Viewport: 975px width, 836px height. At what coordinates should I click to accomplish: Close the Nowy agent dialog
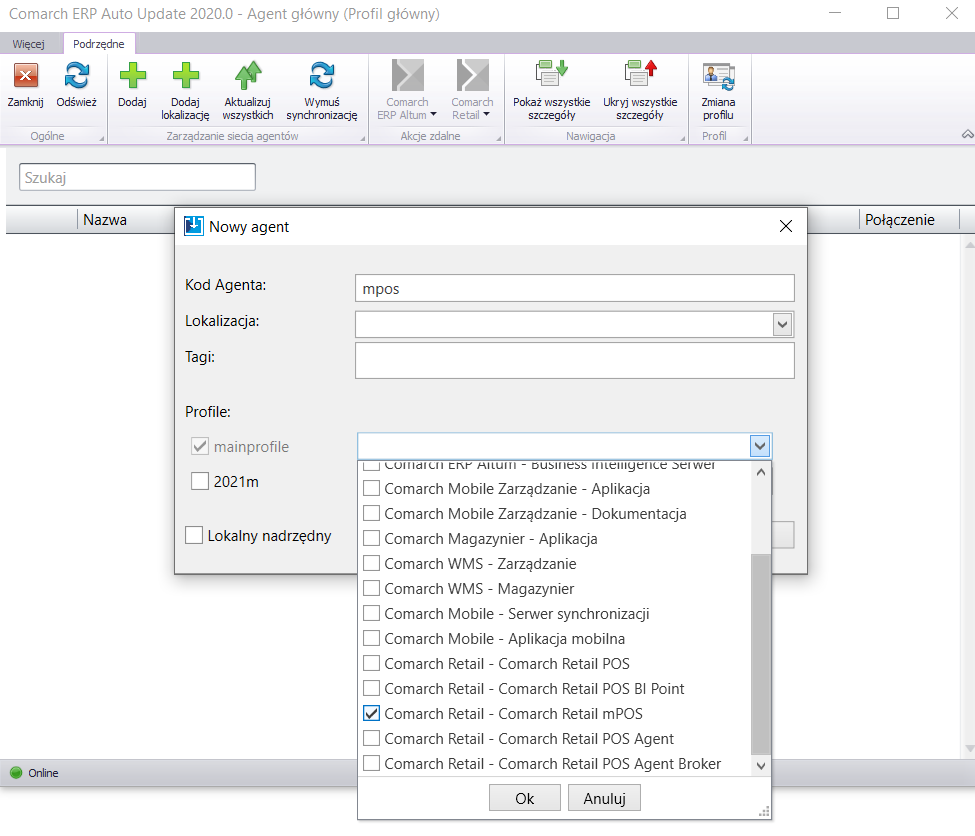786,226
